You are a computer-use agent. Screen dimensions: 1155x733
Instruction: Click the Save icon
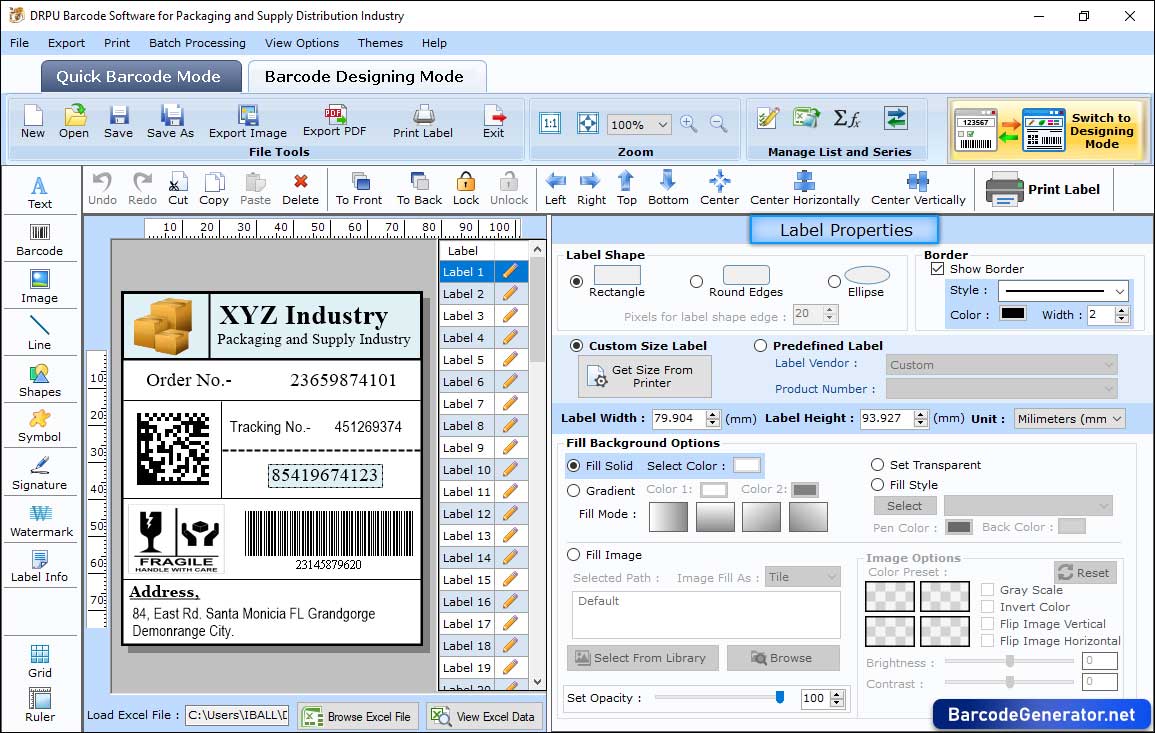tap(119, 122)
